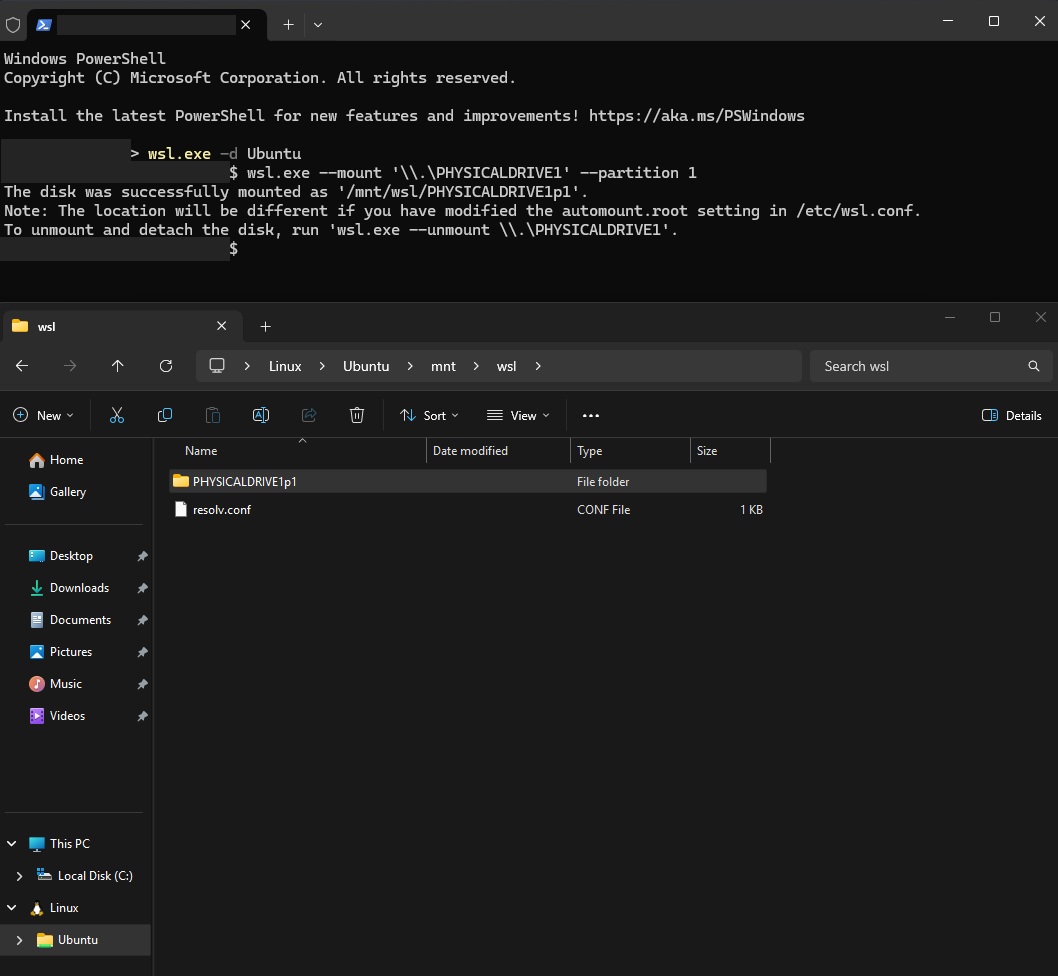Click the Paste clipboard icon in toolbar
This screenshot has width=1058, height=976.
pyautogui.click(x=213, y=415)
